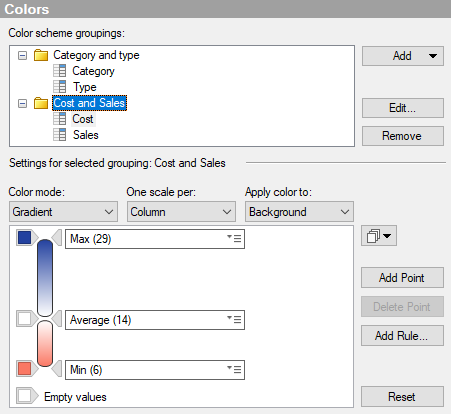
Task: Collapse the Cost and Sales grouping
Action: (x=22, y=103)
